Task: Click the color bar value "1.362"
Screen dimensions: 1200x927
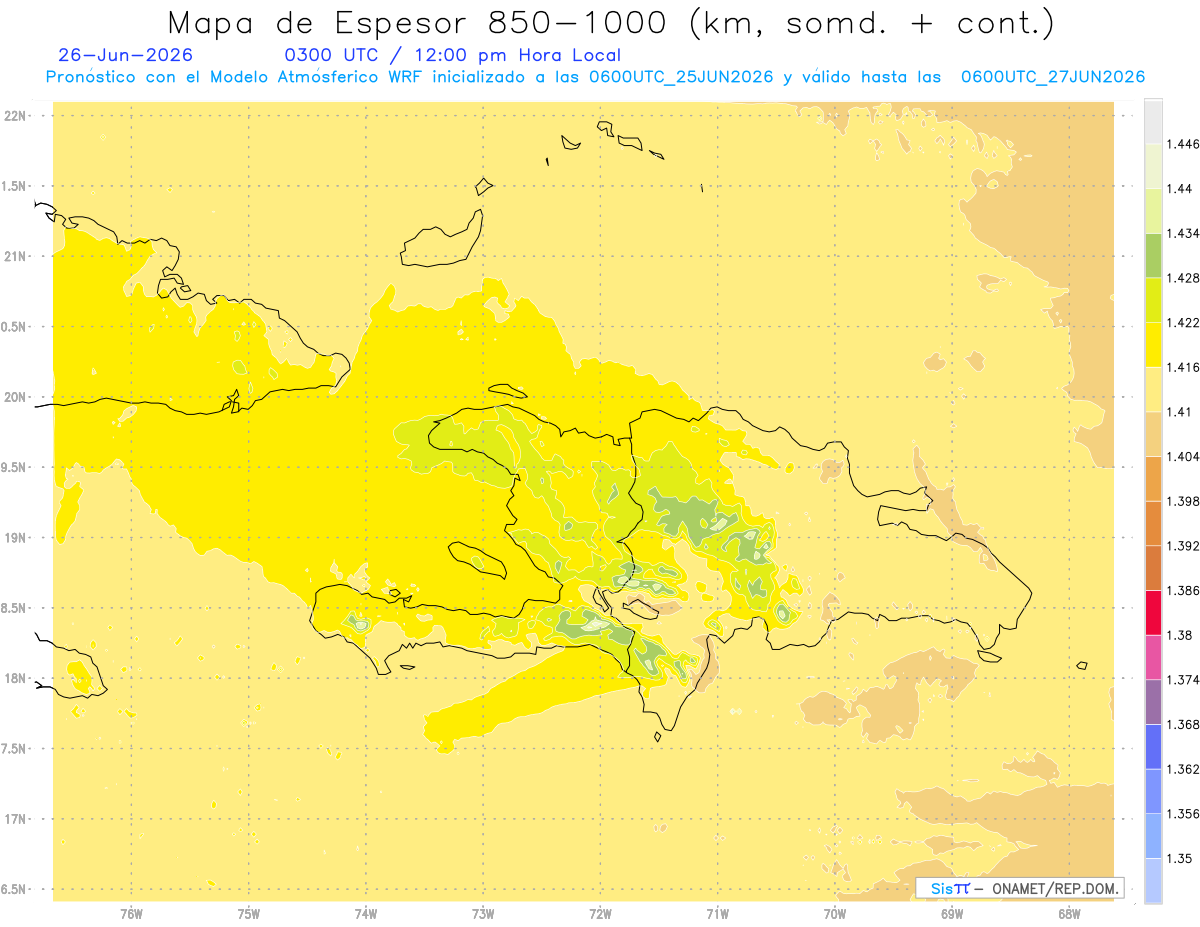Action: (1183, 769)
